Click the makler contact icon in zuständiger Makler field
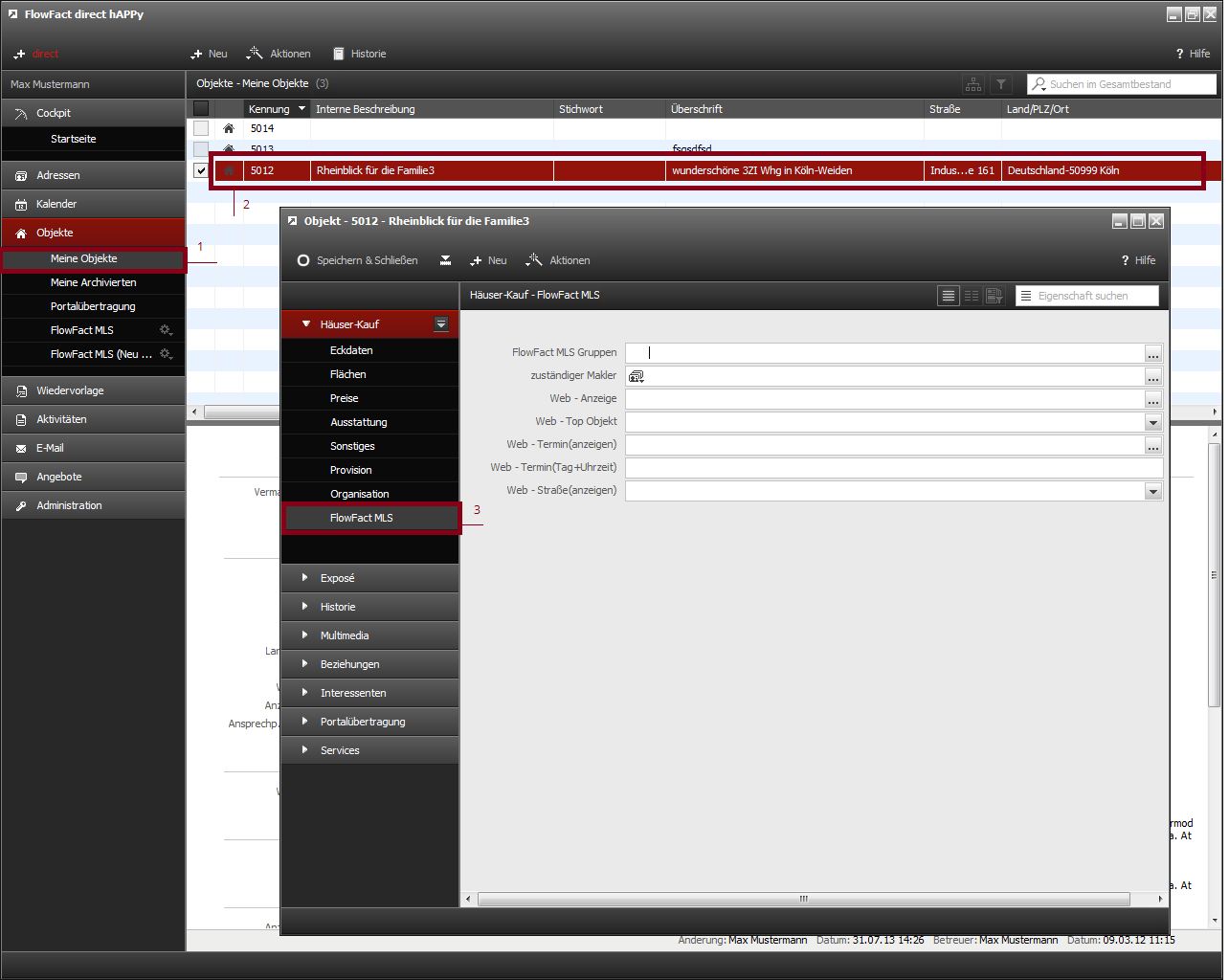The image size is (1229, 980). coord(637,376)
